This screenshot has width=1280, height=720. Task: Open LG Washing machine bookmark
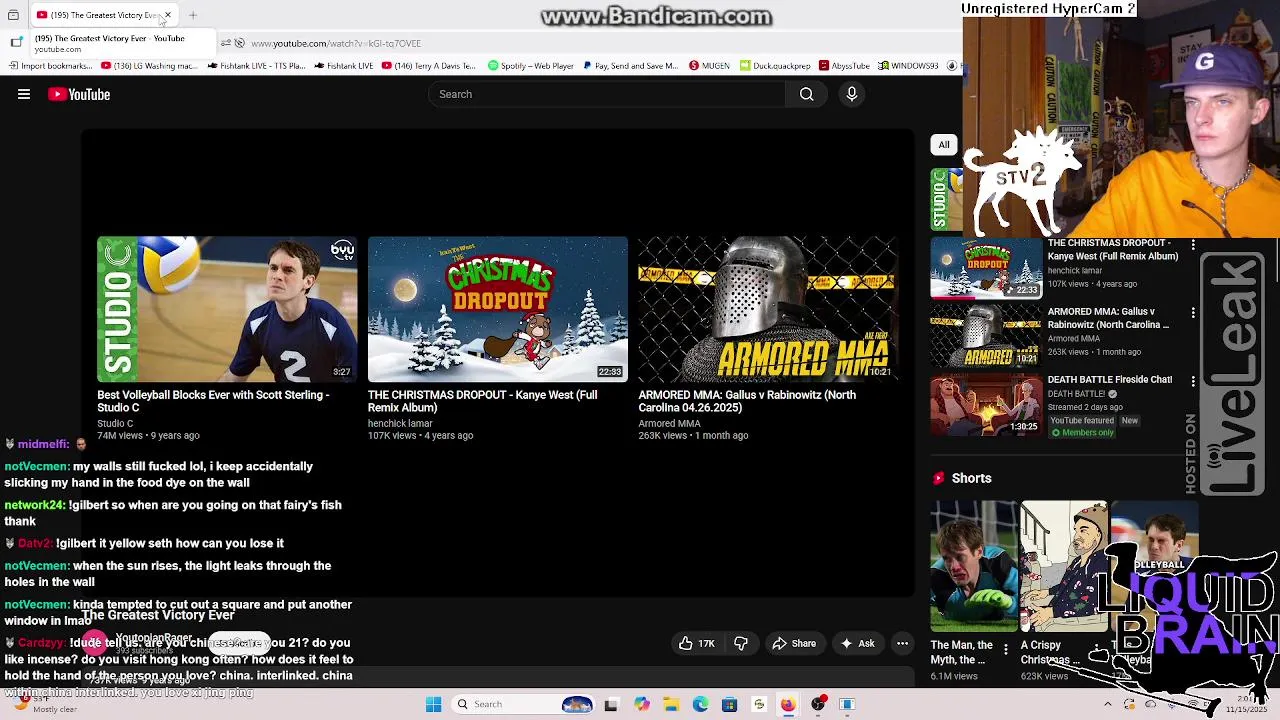tap(150, 66)
